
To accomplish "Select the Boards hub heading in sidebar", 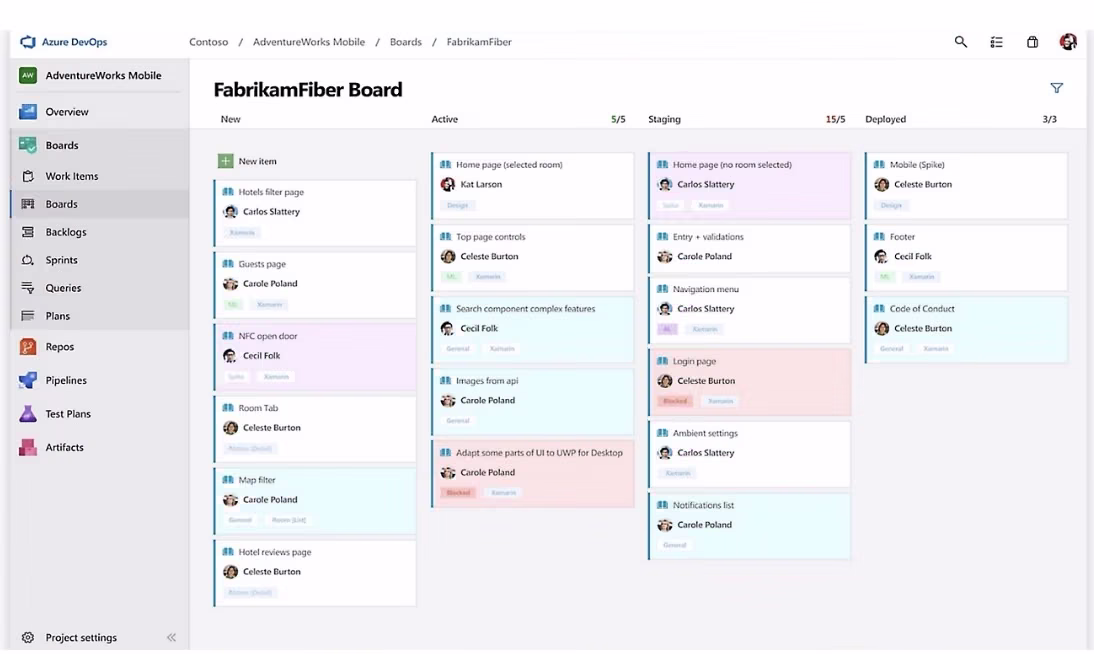I will 62,145.
